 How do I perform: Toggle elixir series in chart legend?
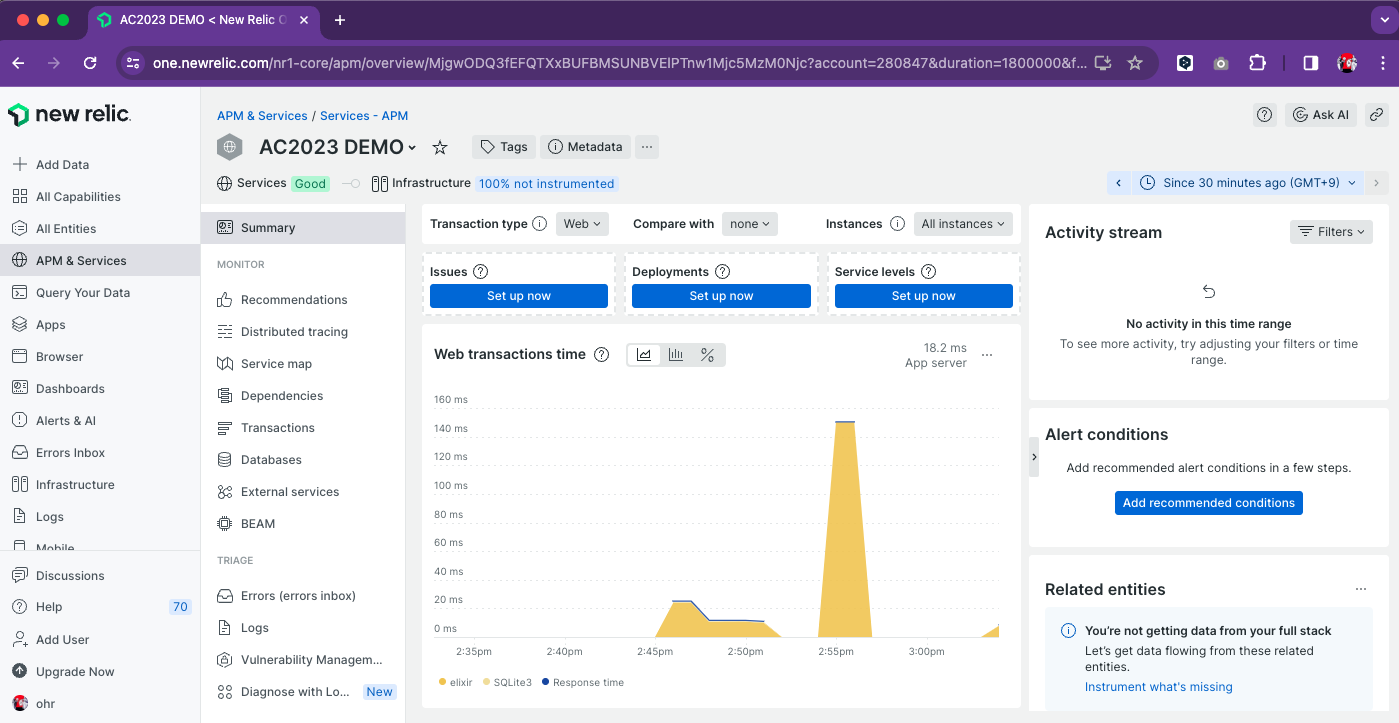coord(455,682)
